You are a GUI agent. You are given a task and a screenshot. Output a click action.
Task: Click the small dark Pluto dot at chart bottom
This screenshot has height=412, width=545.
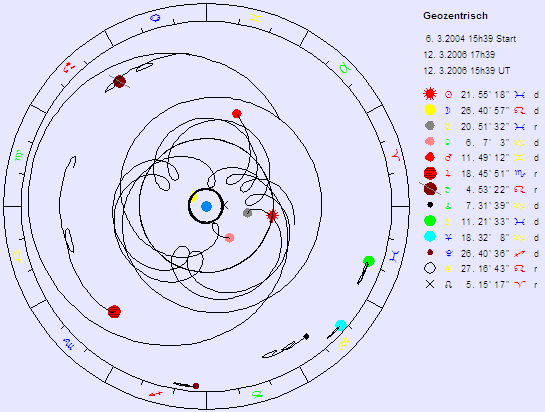tap(196, 386)
